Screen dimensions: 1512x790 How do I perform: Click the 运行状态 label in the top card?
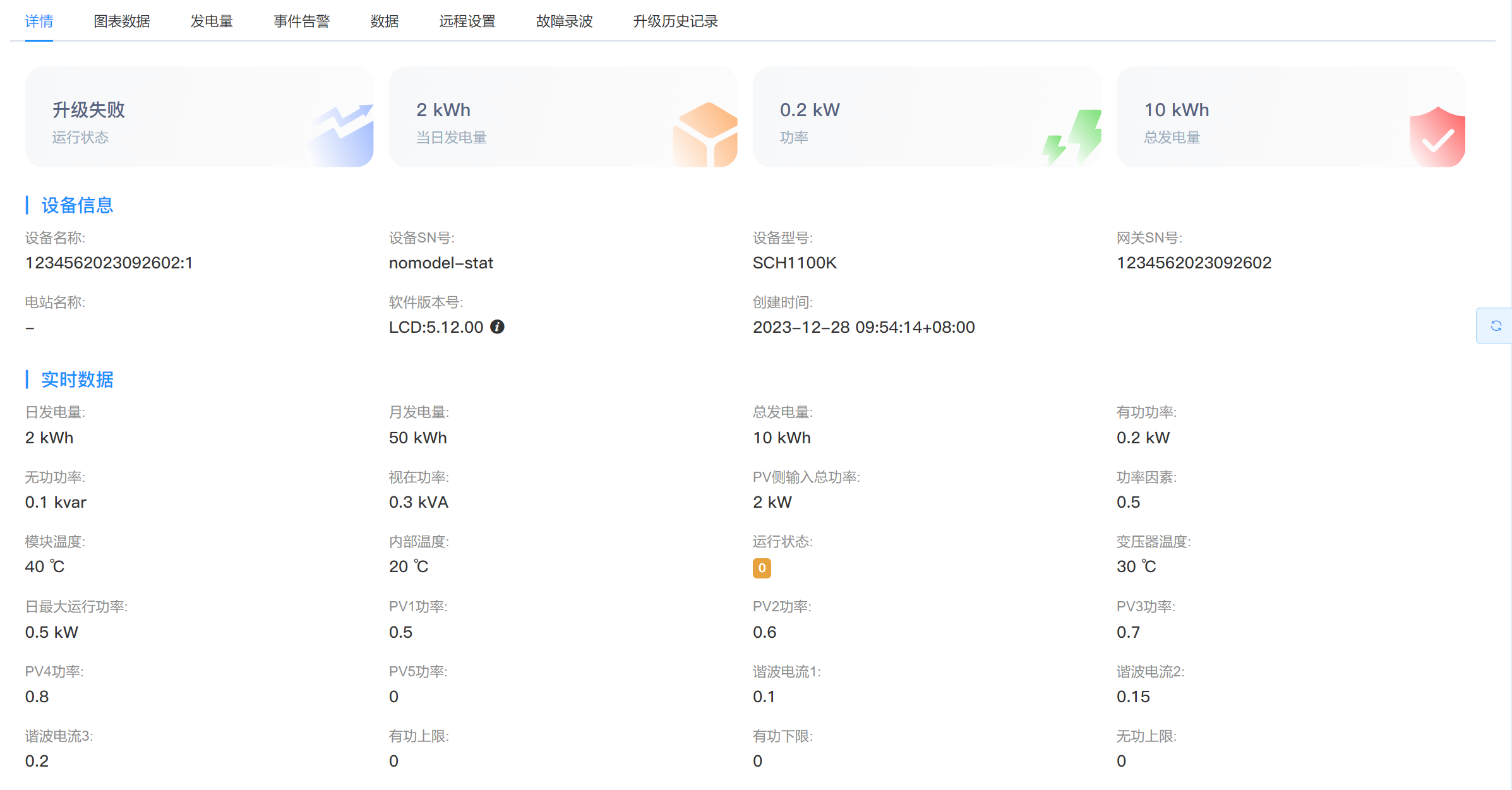coord(80,138)
